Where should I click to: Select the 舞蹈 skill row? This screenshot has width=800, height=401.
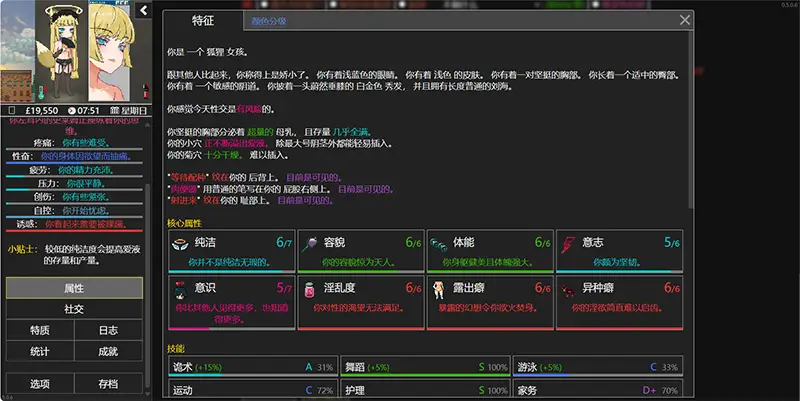point(426,367)
